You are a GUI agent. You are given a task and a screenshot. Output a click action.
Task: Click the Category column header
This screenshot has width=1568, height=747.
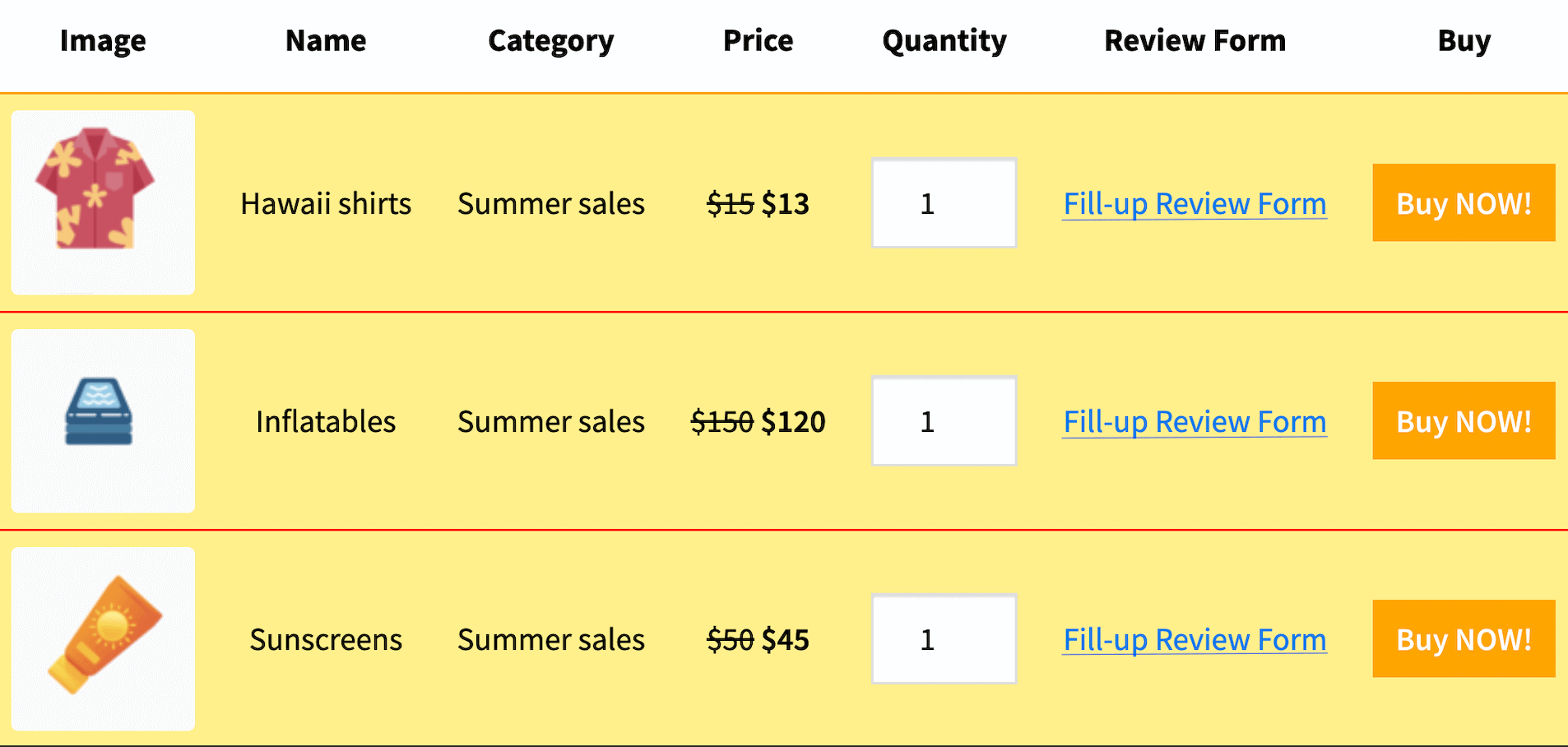(x=550, y=40)
